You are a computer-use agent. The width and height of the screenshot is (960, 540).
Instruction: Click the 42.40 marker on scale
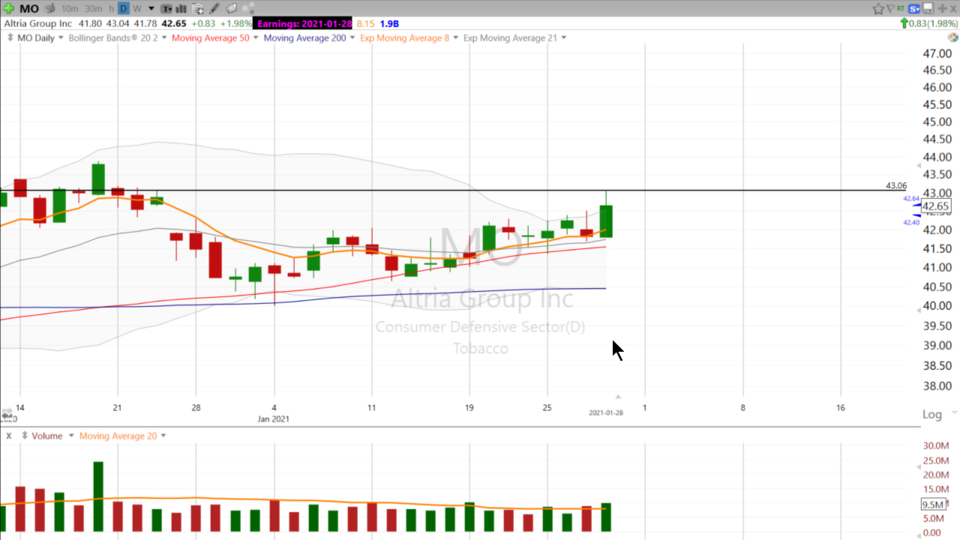pos(911,222)
